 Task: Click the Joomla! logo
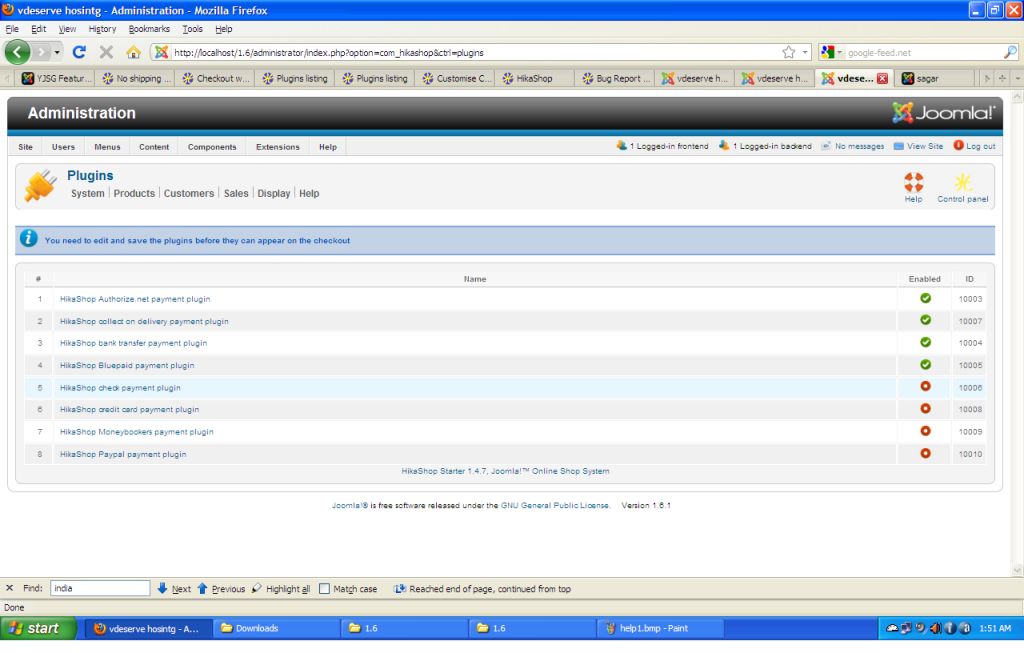coord(944,113)
